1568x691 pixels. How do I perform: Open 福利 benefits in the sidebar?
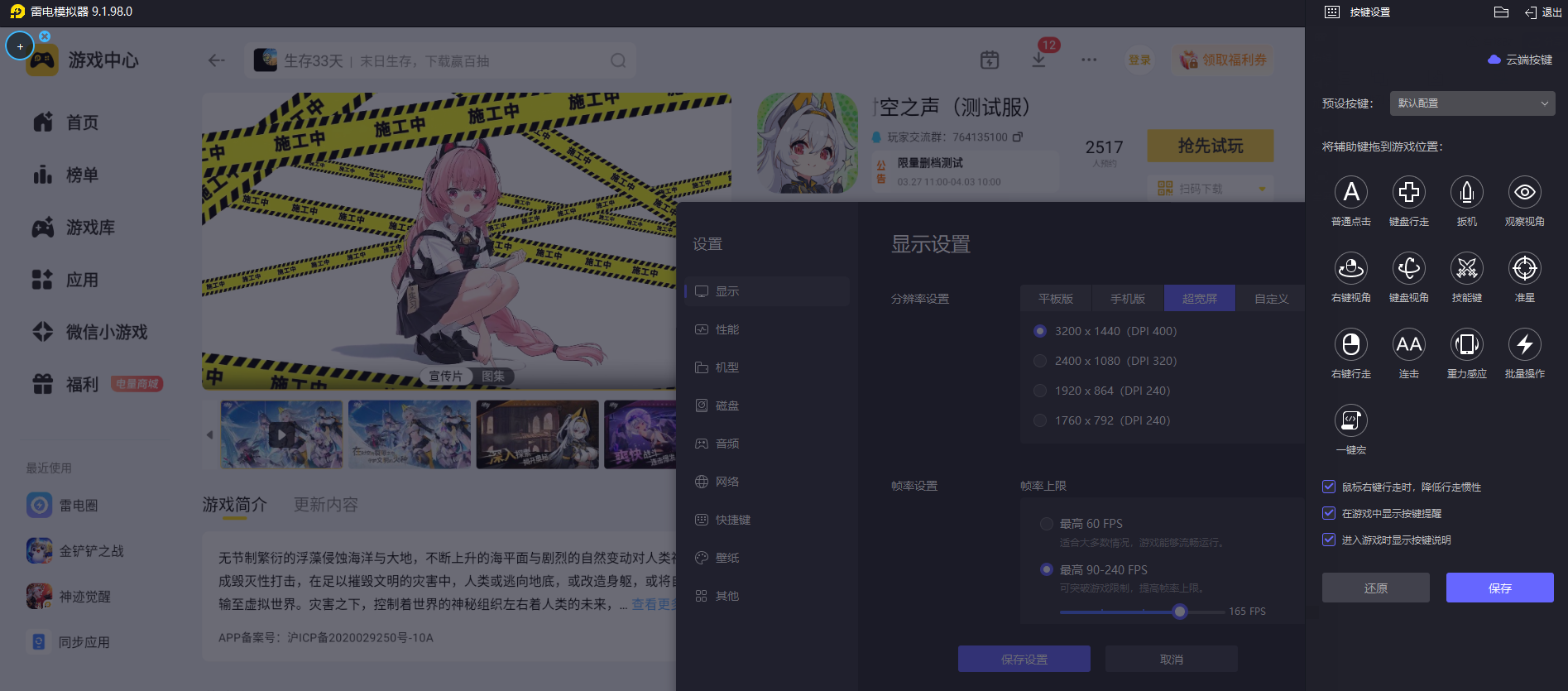pyautogui.click(x=66, y=385)
